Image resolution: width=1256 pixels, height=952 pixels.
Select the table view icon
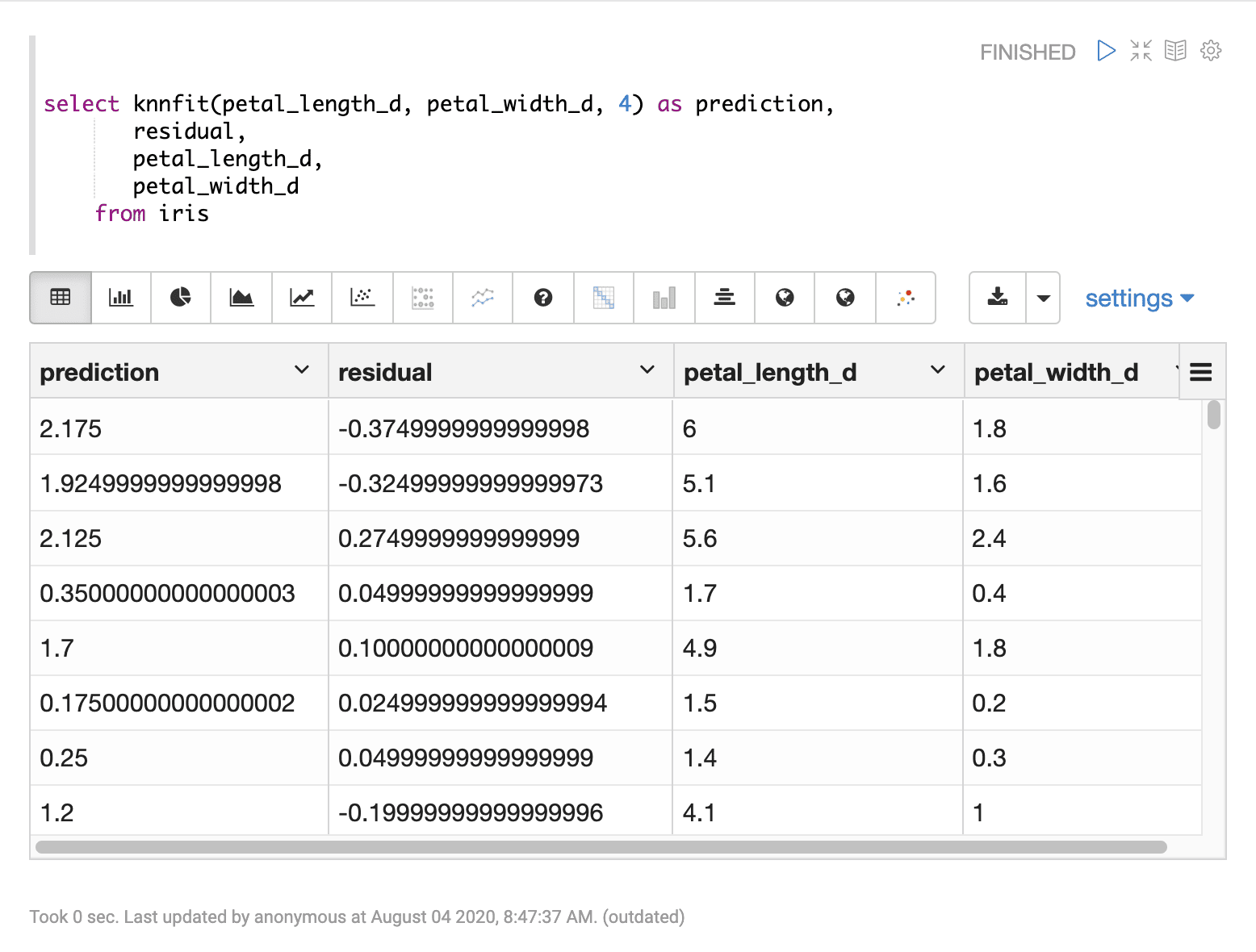60,298
